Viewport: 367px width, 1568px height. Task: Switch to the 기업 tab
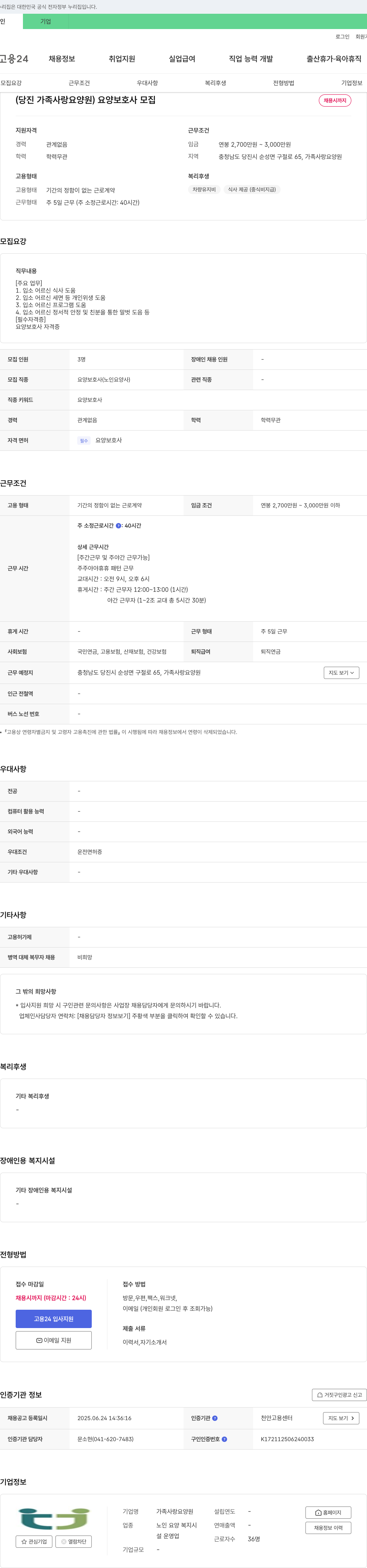coord(45,21)
